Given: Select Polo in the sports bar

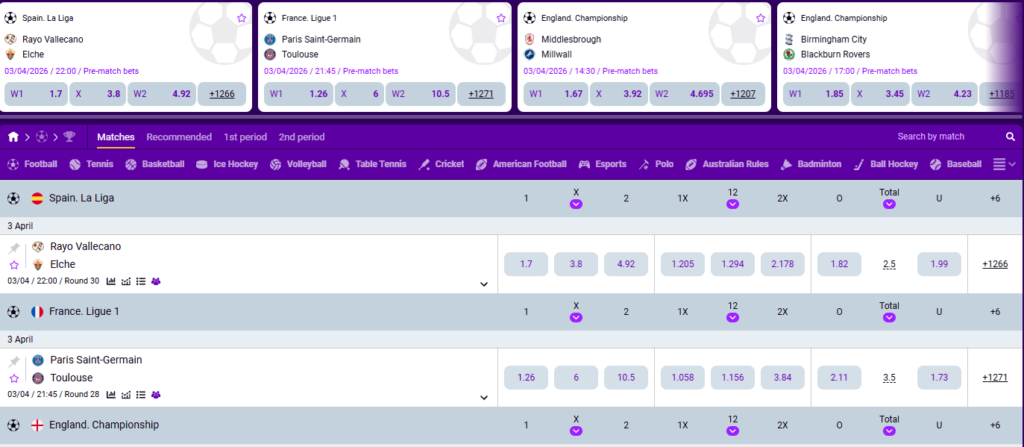Looking at the screenshot, I should pyautogui.click(x=656, y=164).
